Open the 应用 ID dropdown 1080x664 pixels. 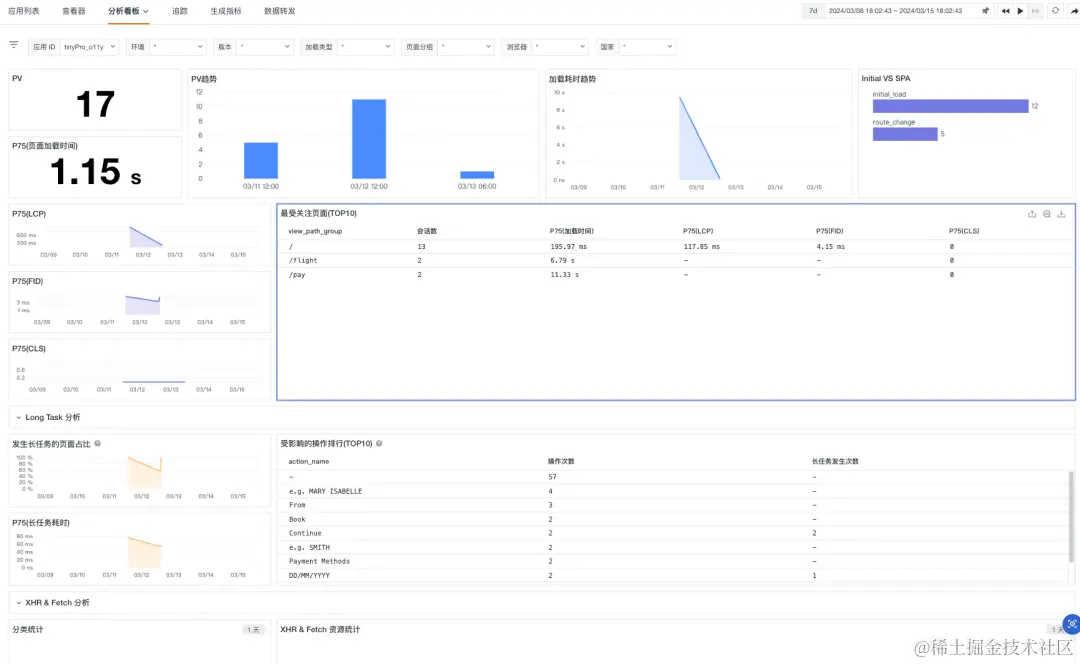(90, 47)
